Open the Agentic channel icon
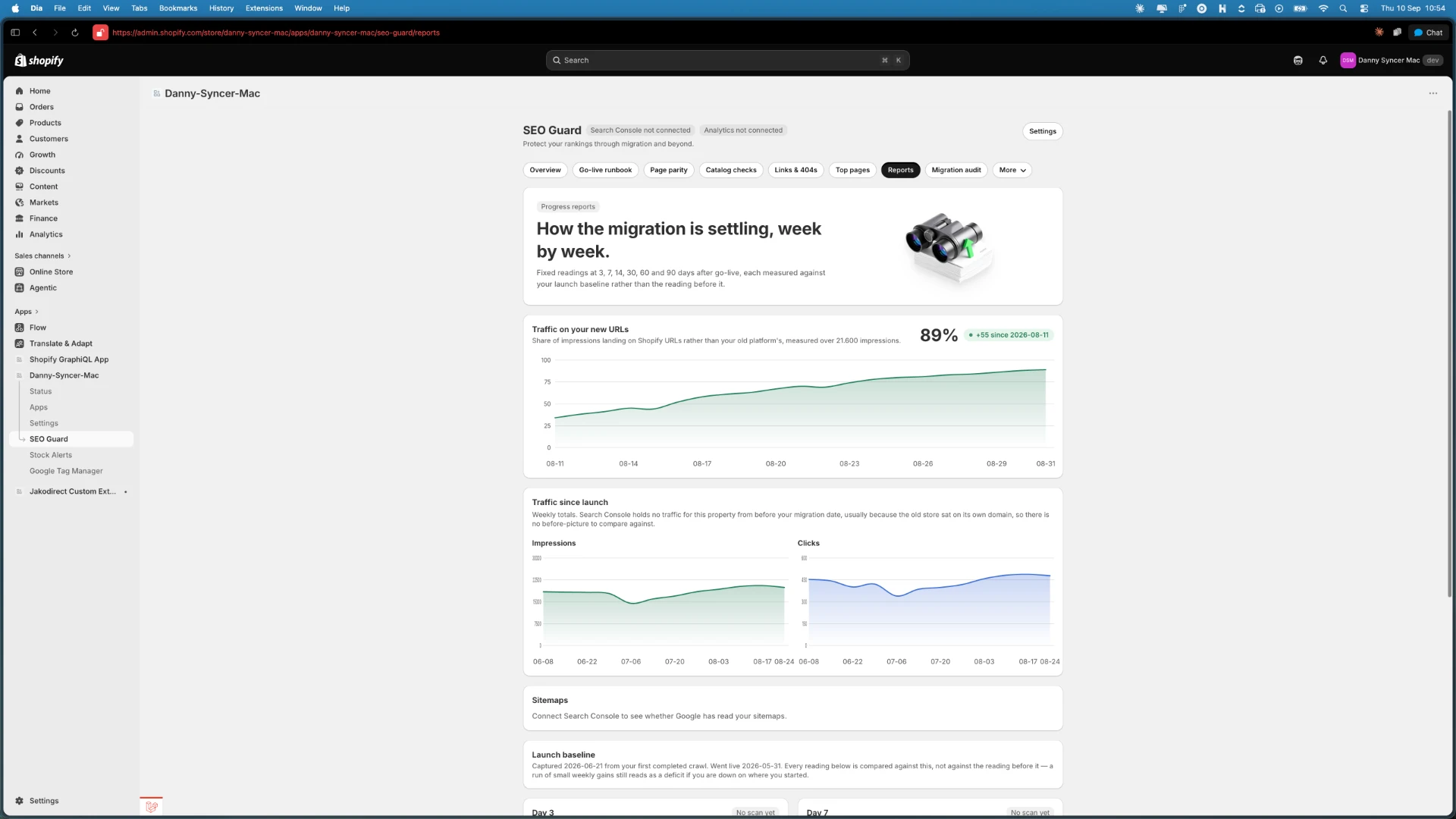Image resolution: width=1456 pixels, height=819 pixels. coord(20,287)
